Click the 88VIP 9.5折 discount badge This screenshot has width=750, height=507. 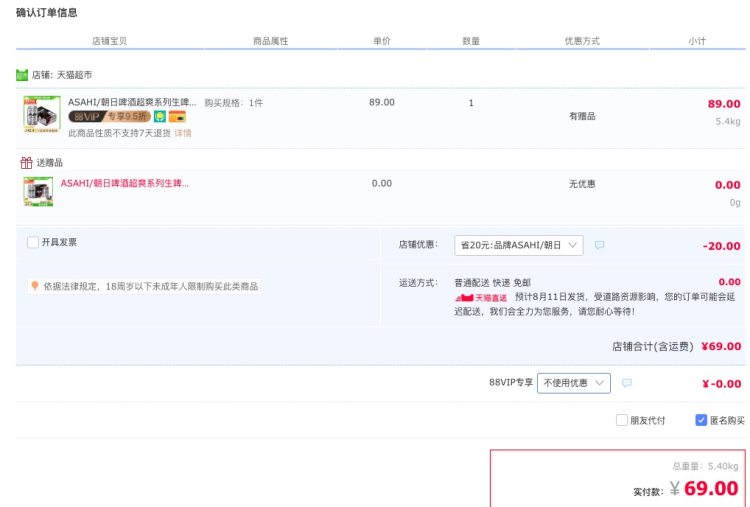click(x=110, y=116)
